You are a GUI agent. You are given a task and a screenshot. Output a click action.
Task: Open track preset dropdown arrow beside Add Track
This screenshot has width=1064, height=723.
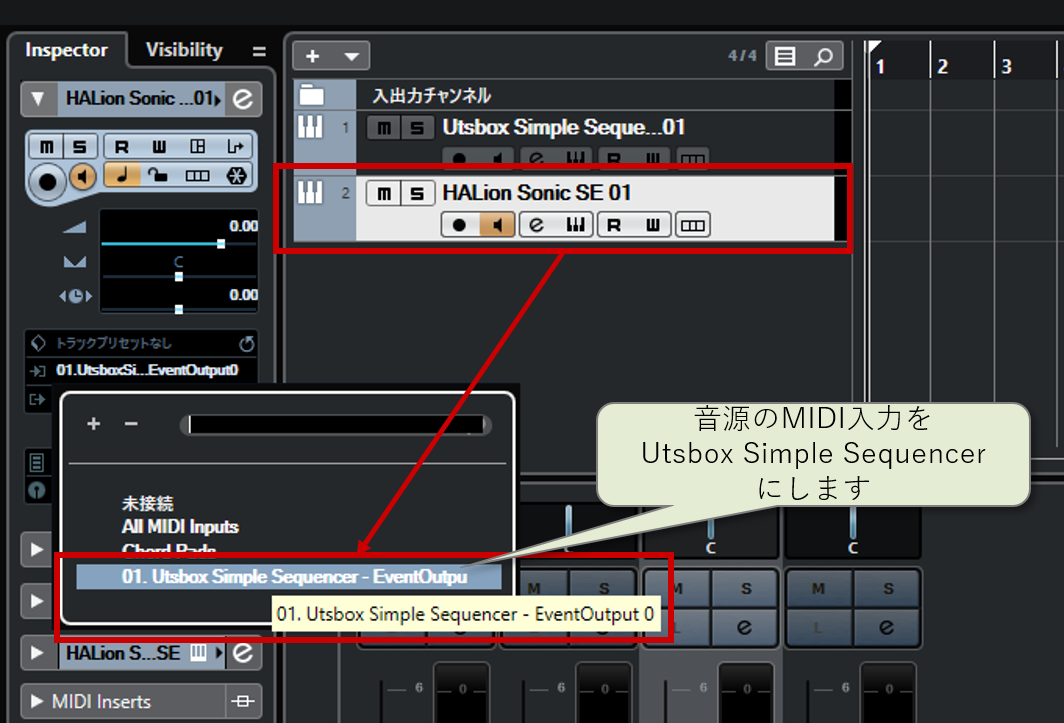(x=352, y=56)
